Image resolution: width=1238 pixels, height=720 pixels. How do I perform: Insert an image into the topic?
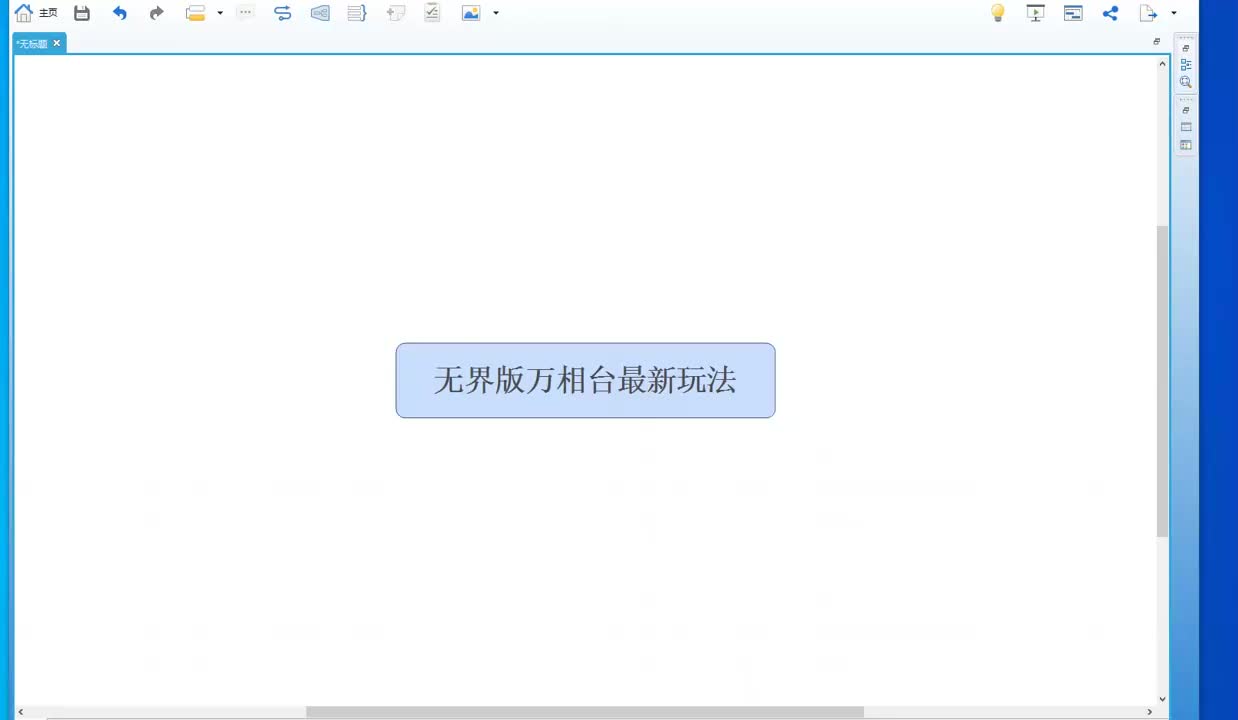471,13
